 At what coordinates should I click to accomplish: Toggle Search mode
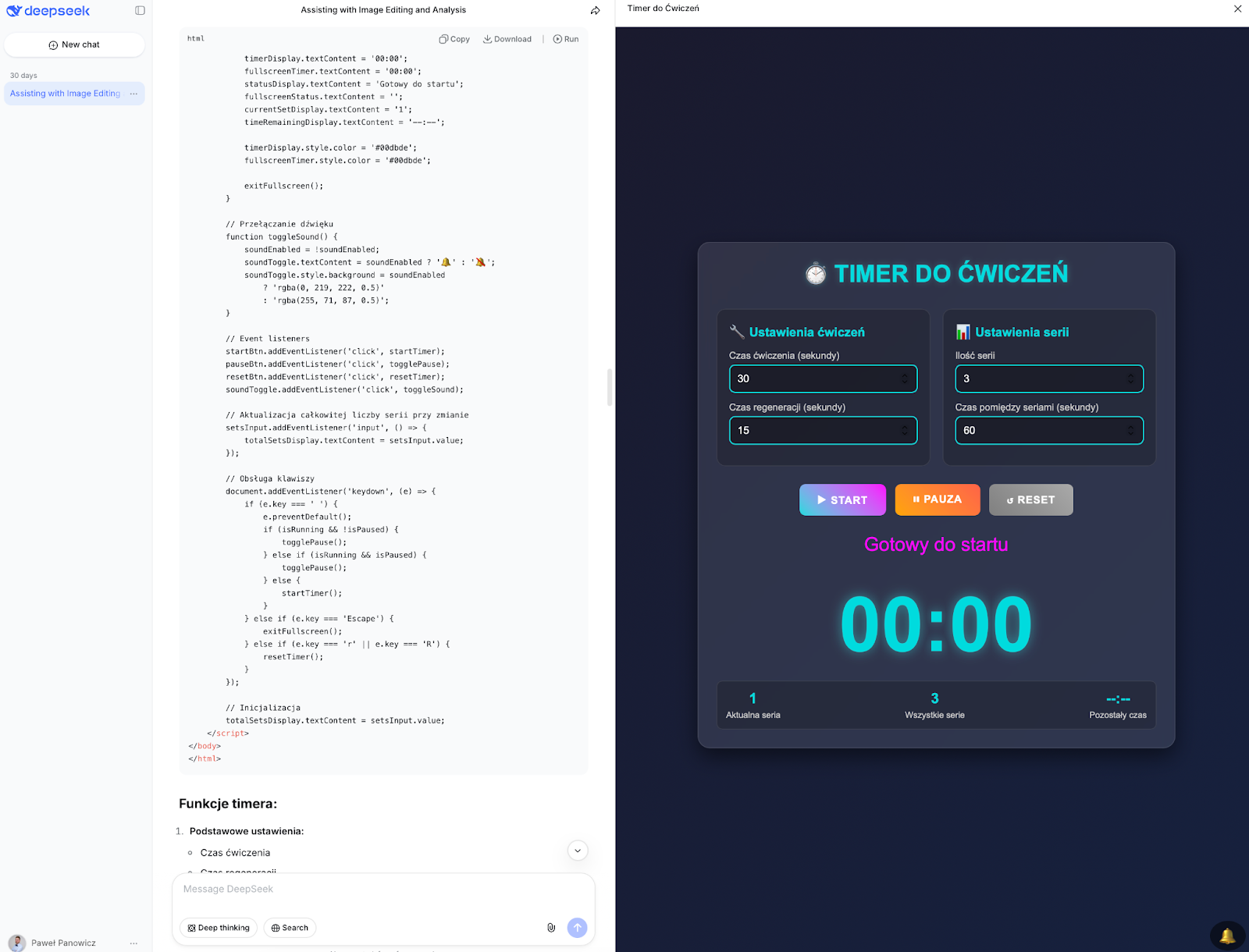[290, 928]
